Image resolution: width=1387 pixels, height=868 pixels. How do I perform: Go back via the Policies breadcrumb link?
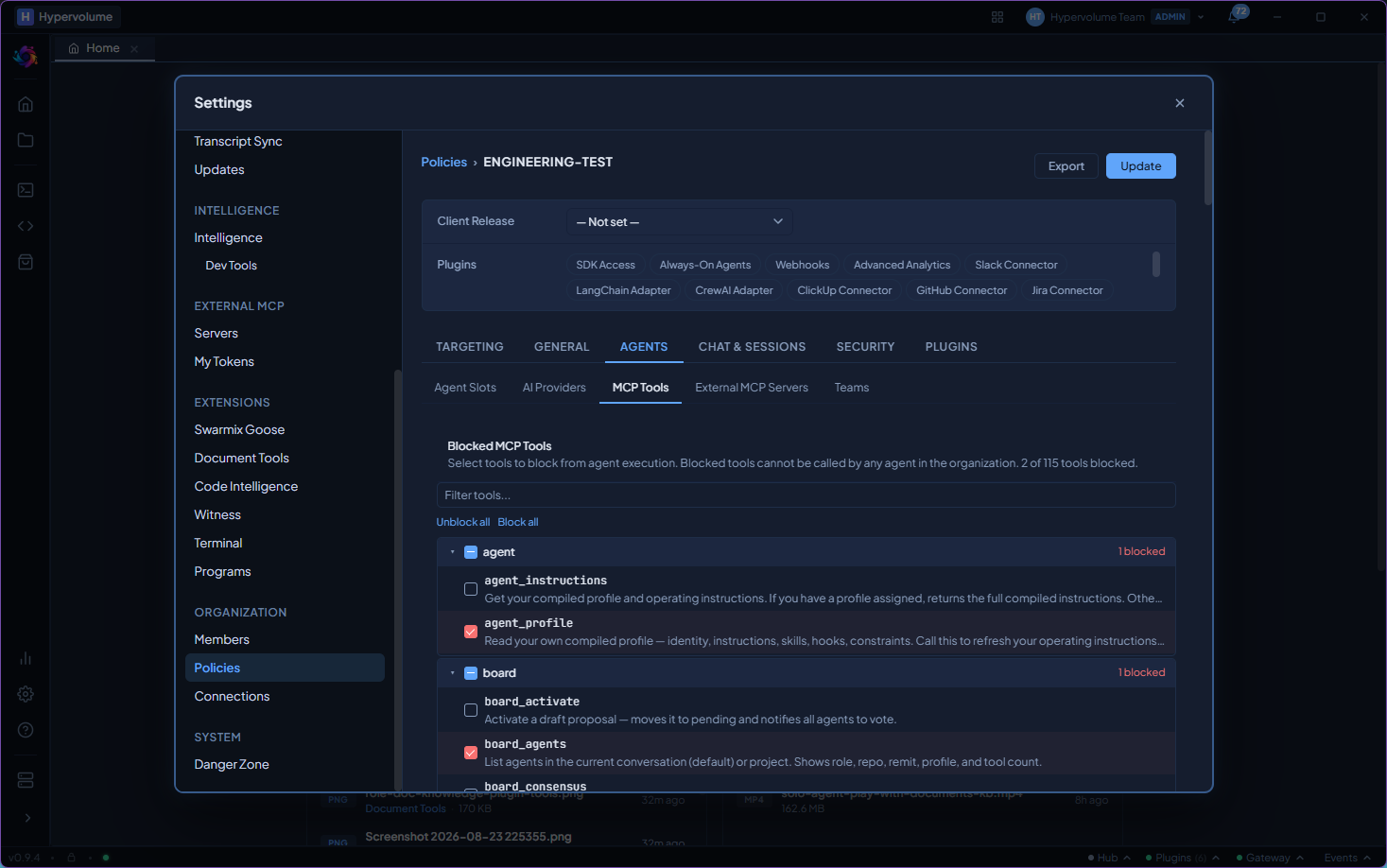coord(444,162)
